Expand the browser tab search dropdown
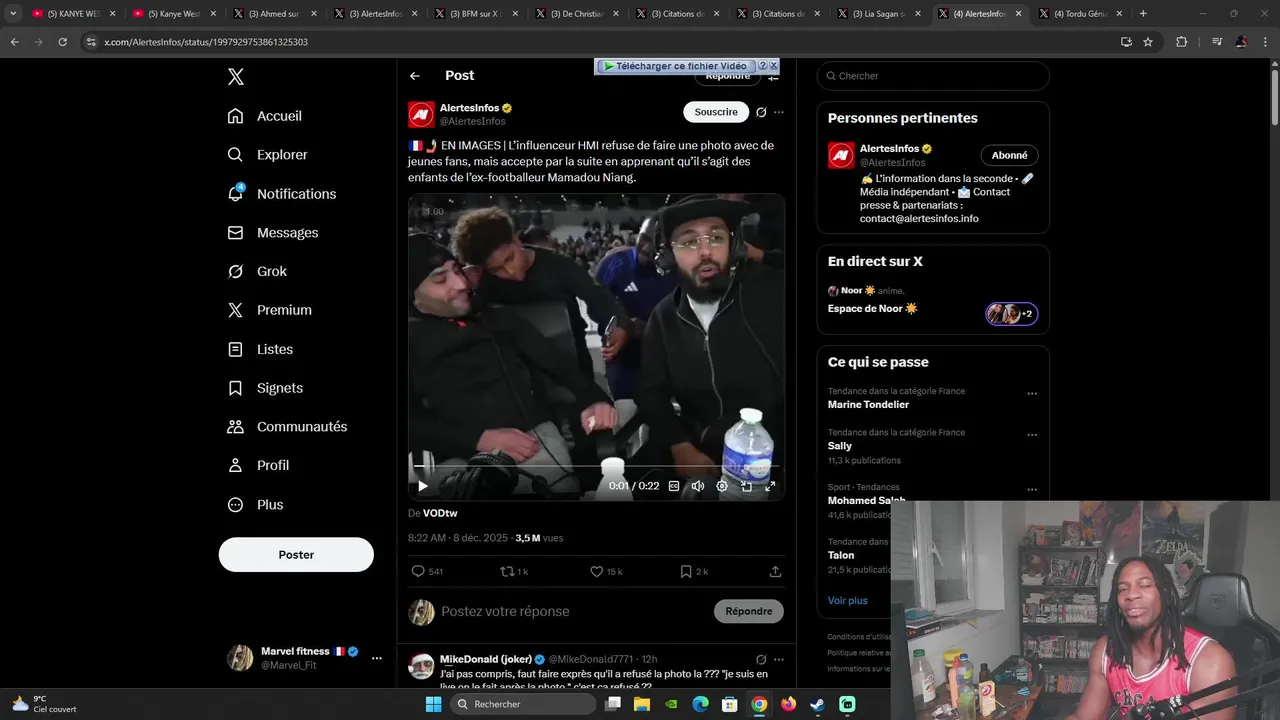Image resolution: width=1280 pixels, height=720 pixels. tap(13, 14)
